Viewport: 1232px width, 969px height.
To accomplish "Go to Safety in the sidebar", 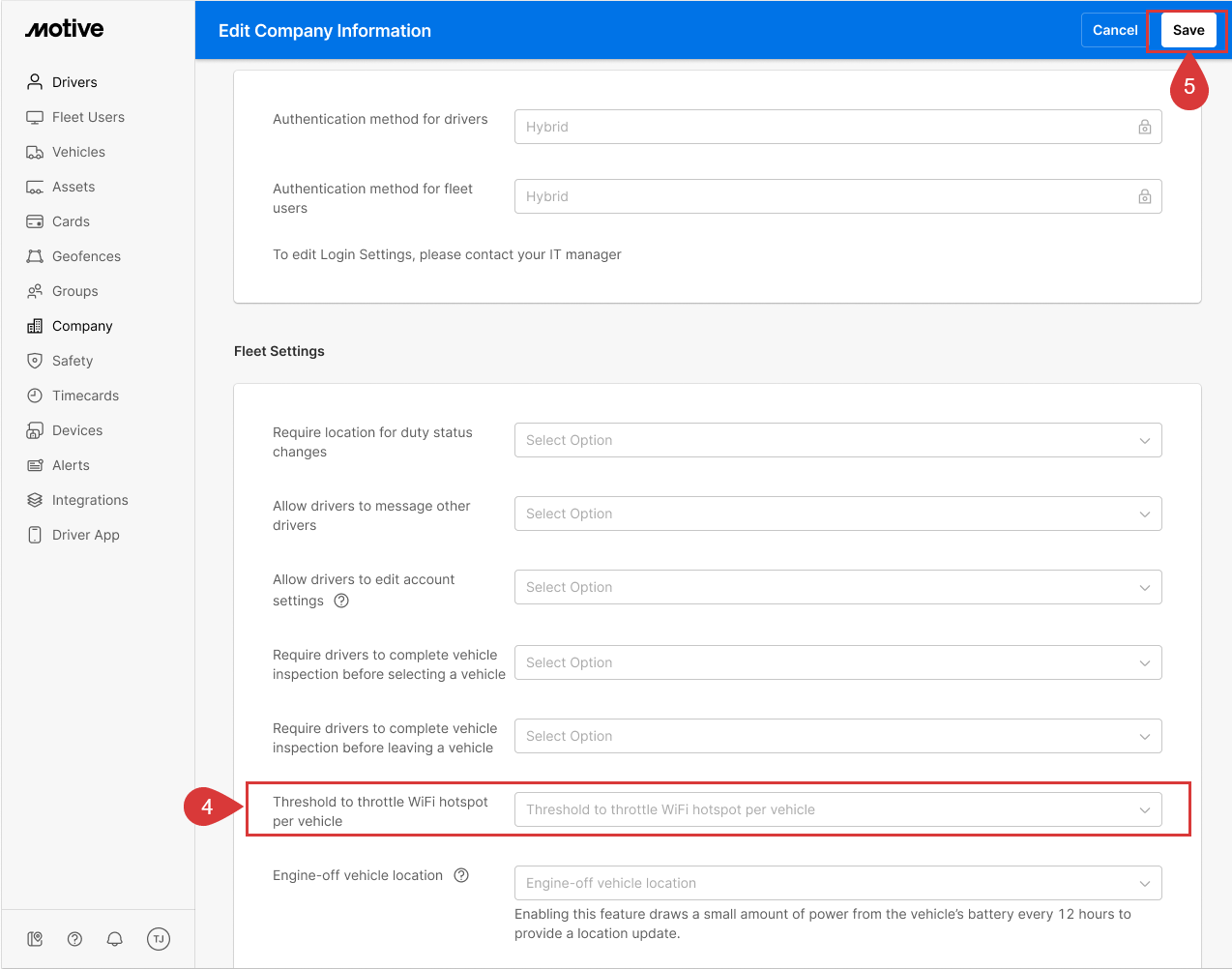I will coord(73,361).
